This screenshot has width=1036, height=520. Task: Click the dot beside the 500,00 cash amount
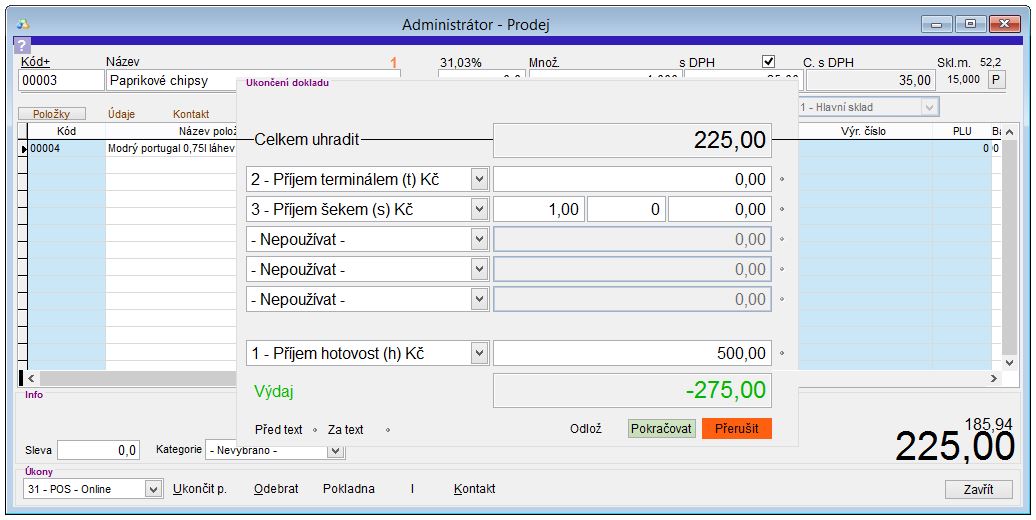782,354
